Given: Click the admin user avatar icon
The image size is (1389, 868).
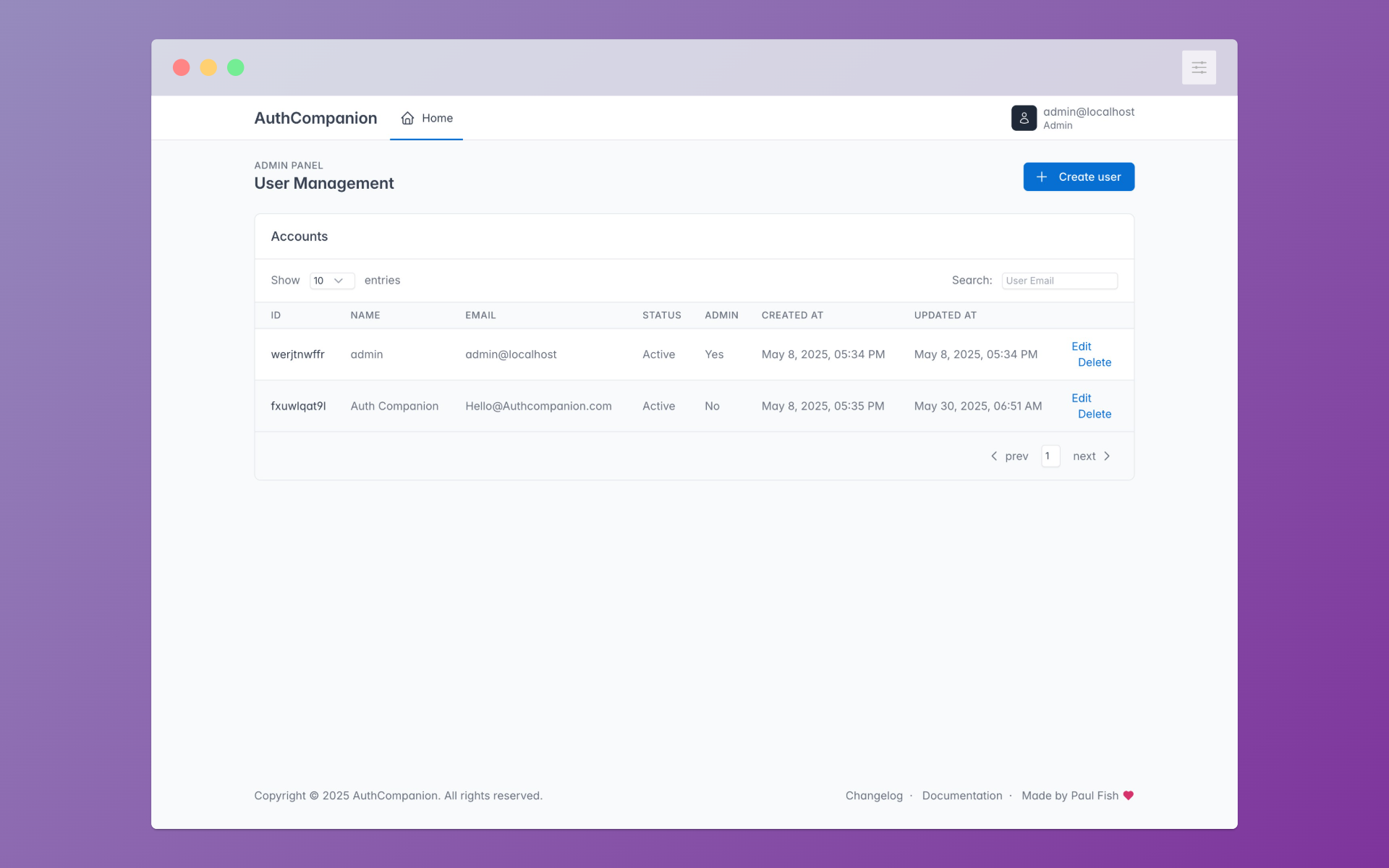Looking at the screenshot, I should tap(1024, 118).
